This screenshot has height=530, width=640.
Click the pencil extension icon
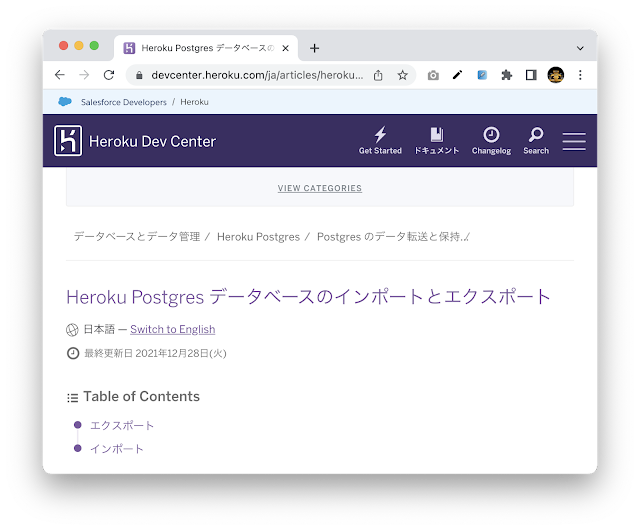pyautogui.click(x=458, y=75)
